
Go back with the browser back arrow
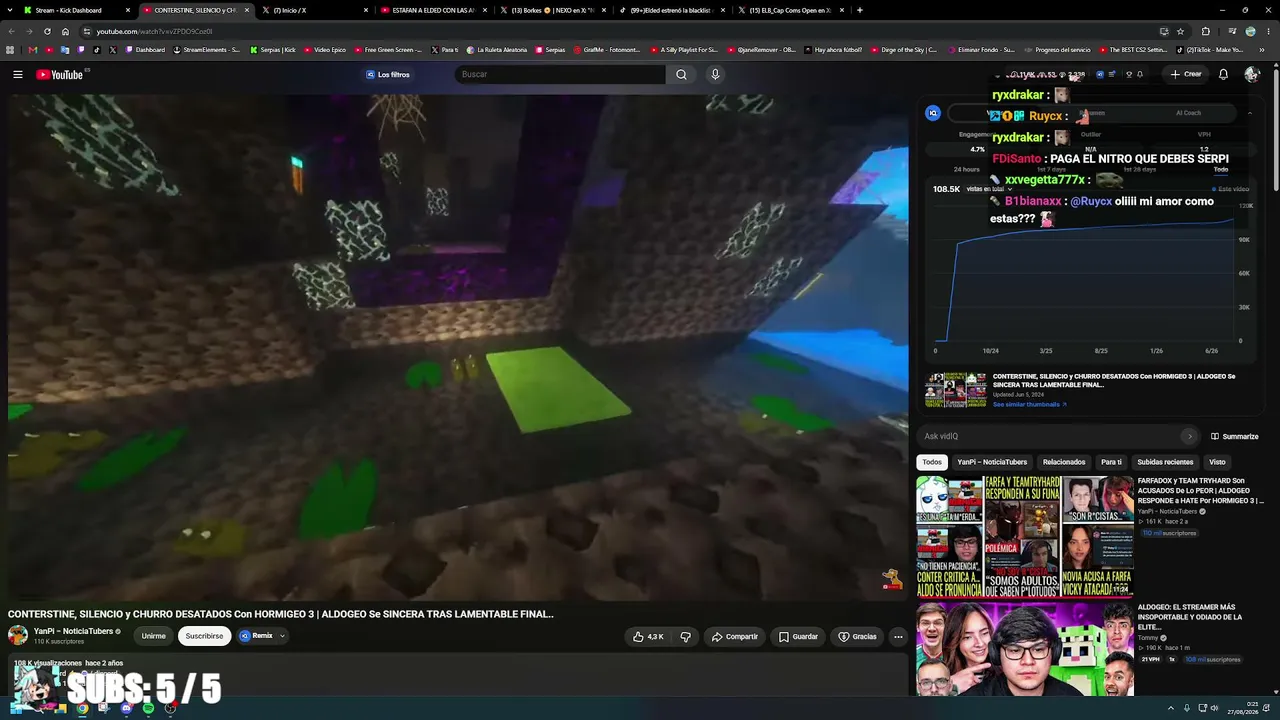pos(10,31)
